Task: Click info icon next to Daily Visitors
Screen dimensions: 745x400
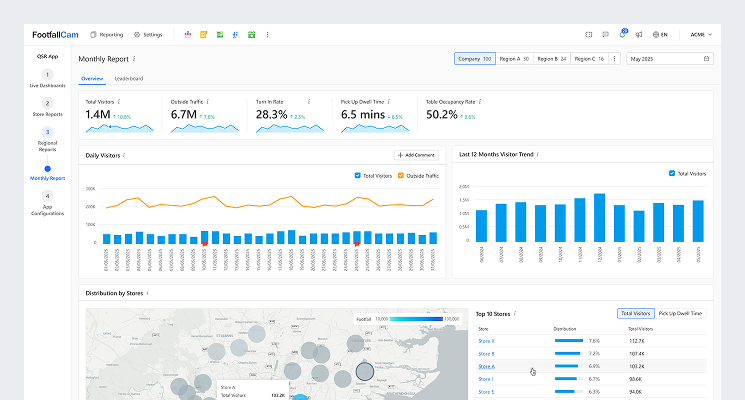Action: click(124, 155)
